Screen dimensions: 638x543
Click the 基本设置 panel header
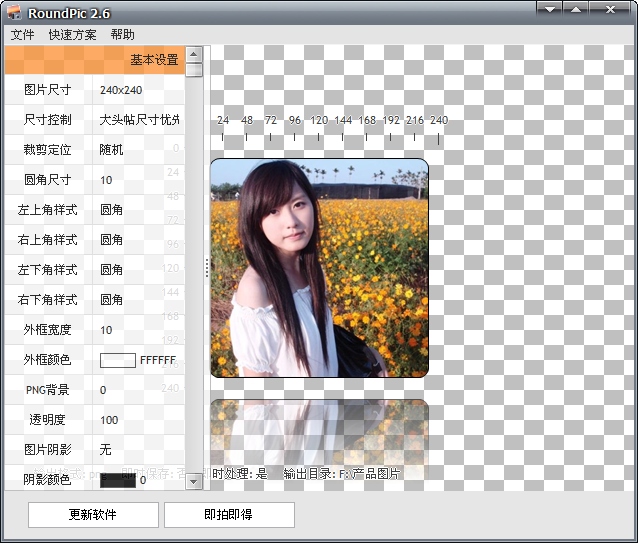coord(95,60)
